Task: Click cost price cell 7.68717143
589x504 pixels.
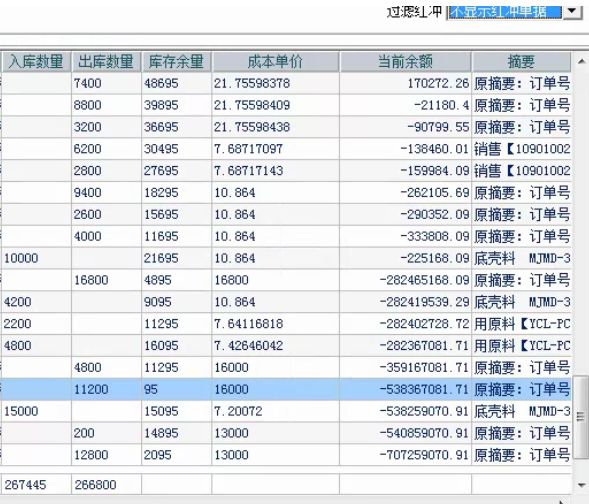Action: (275, 171)
